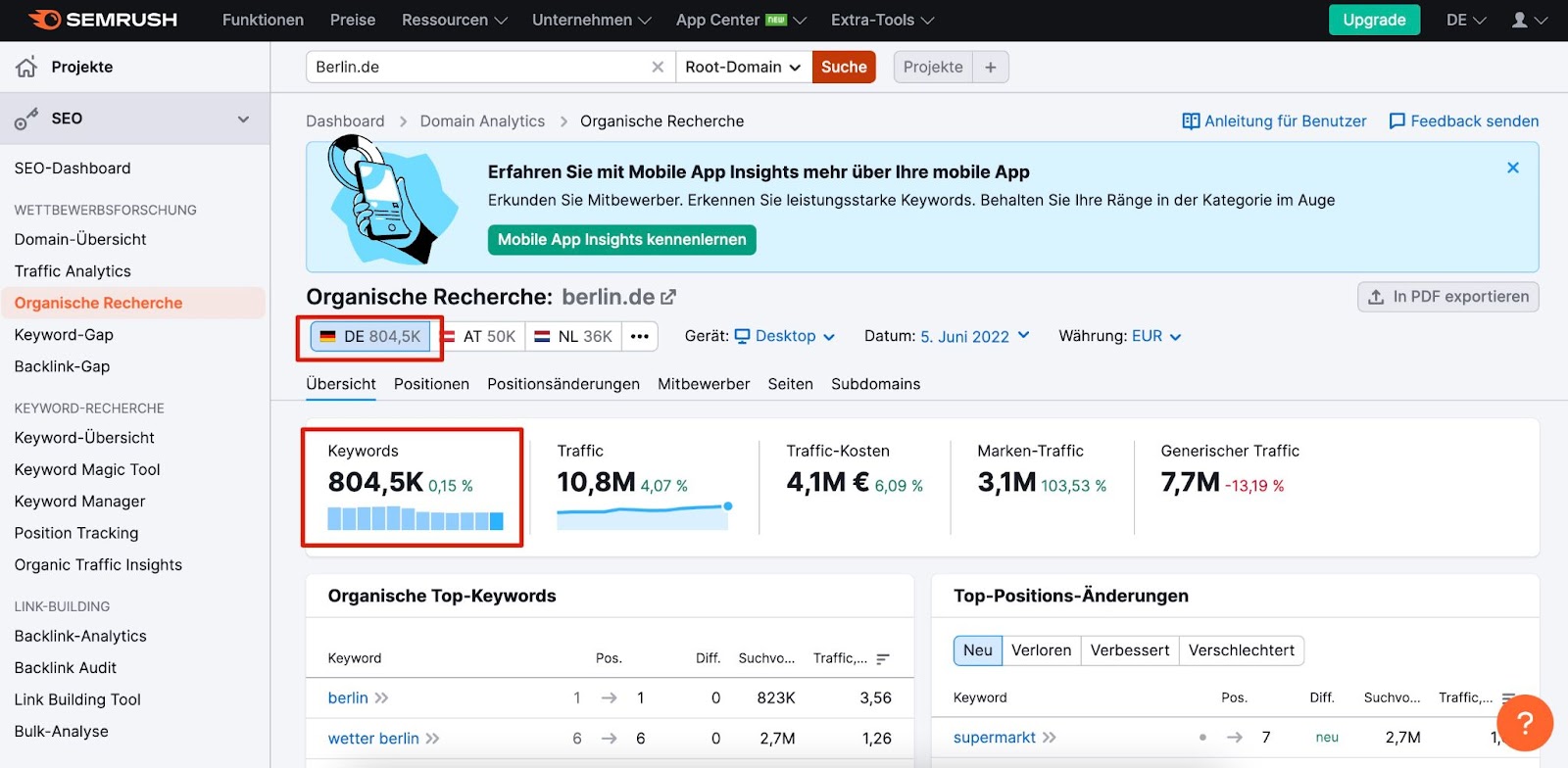Switch to the Positionsänderungen tab
Image resolution: width=1568 pixels, height=768 pixels.
pos(563,384)
